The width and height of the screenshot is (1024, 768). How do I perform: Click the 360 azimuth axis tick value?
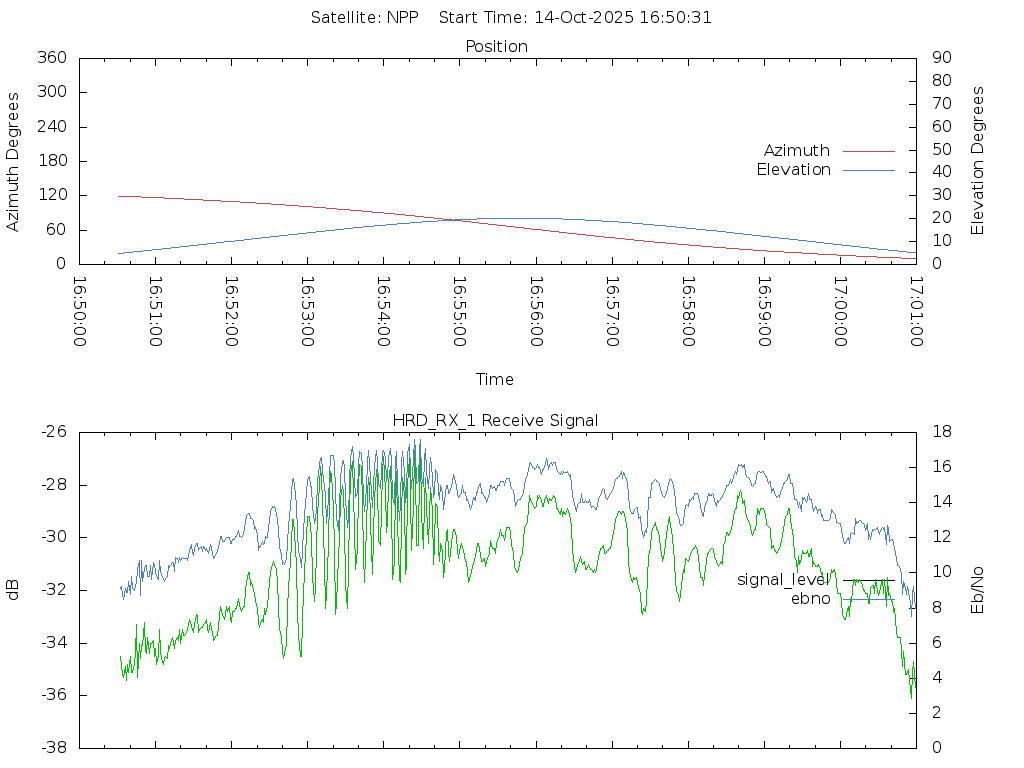51,58
